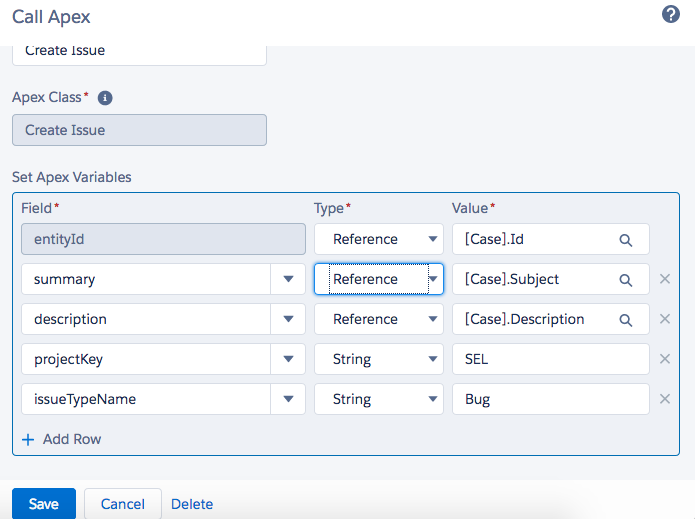The height and width of the screenshot is (519, 695).
Task: Click the search icon for [Case].Subject value
Action: click(x=626, y=280)
